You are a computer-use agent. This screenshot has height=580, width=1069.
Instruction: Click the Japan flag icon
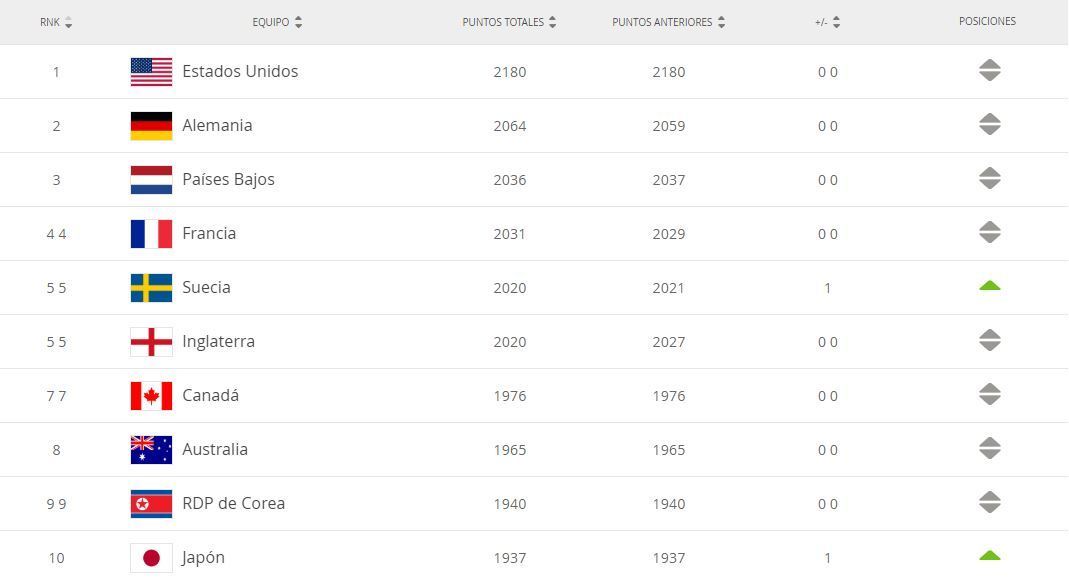click(x=151, y=558)
